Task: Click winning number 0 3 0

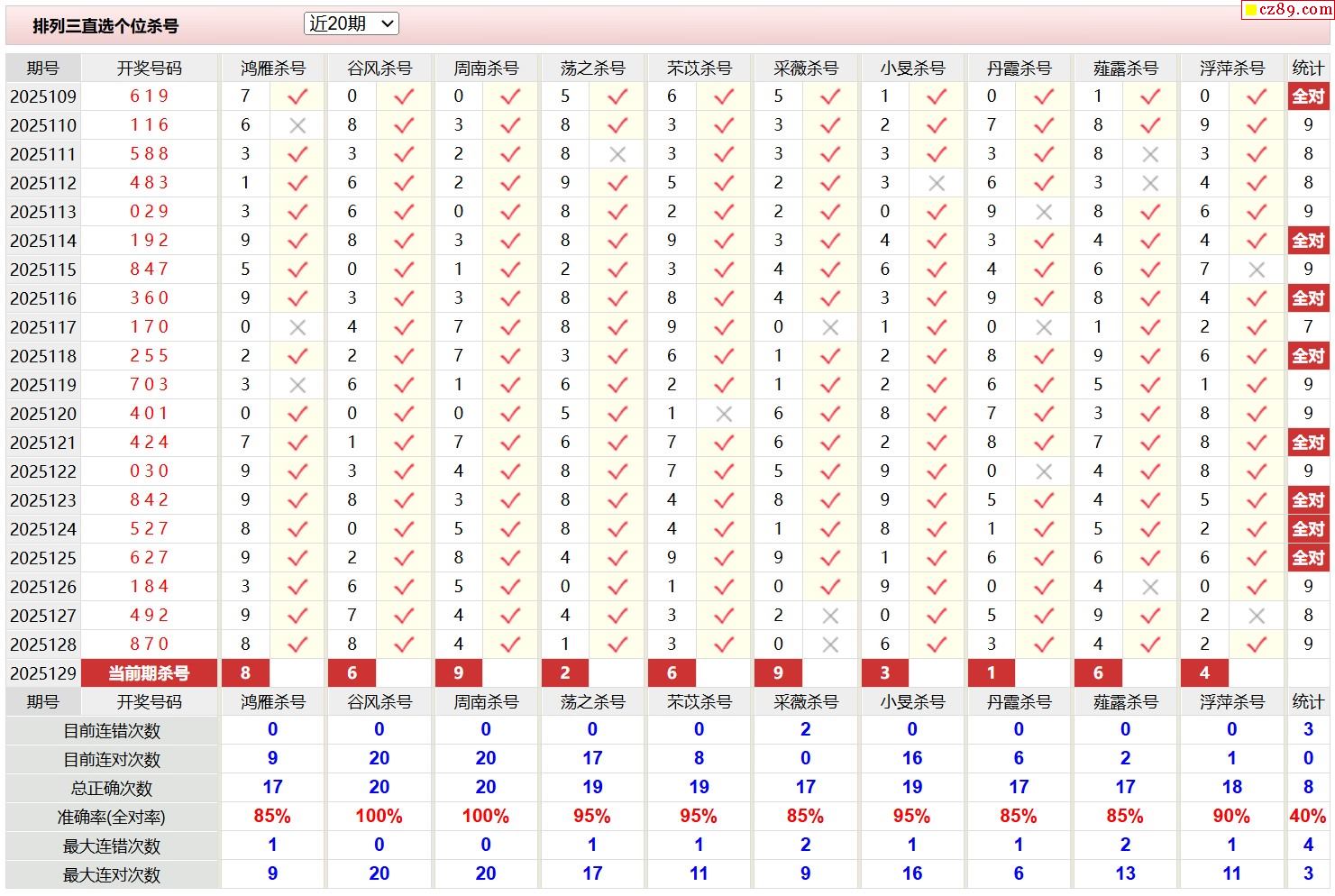Action: coord(150,471)
